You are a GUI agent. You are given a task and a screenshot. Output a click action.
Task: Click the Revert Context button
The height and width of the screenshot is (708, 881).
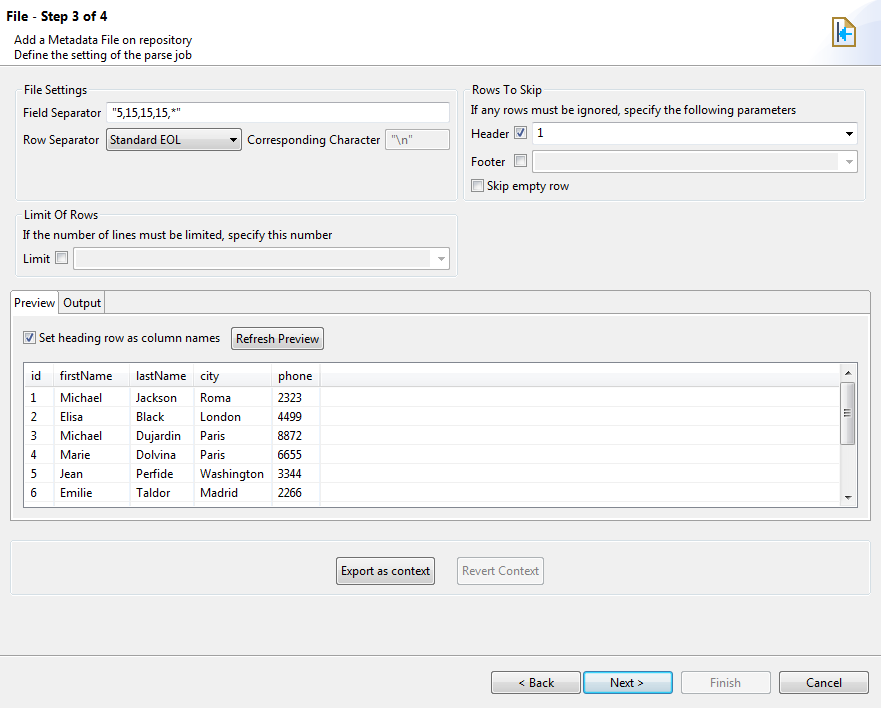500,570
